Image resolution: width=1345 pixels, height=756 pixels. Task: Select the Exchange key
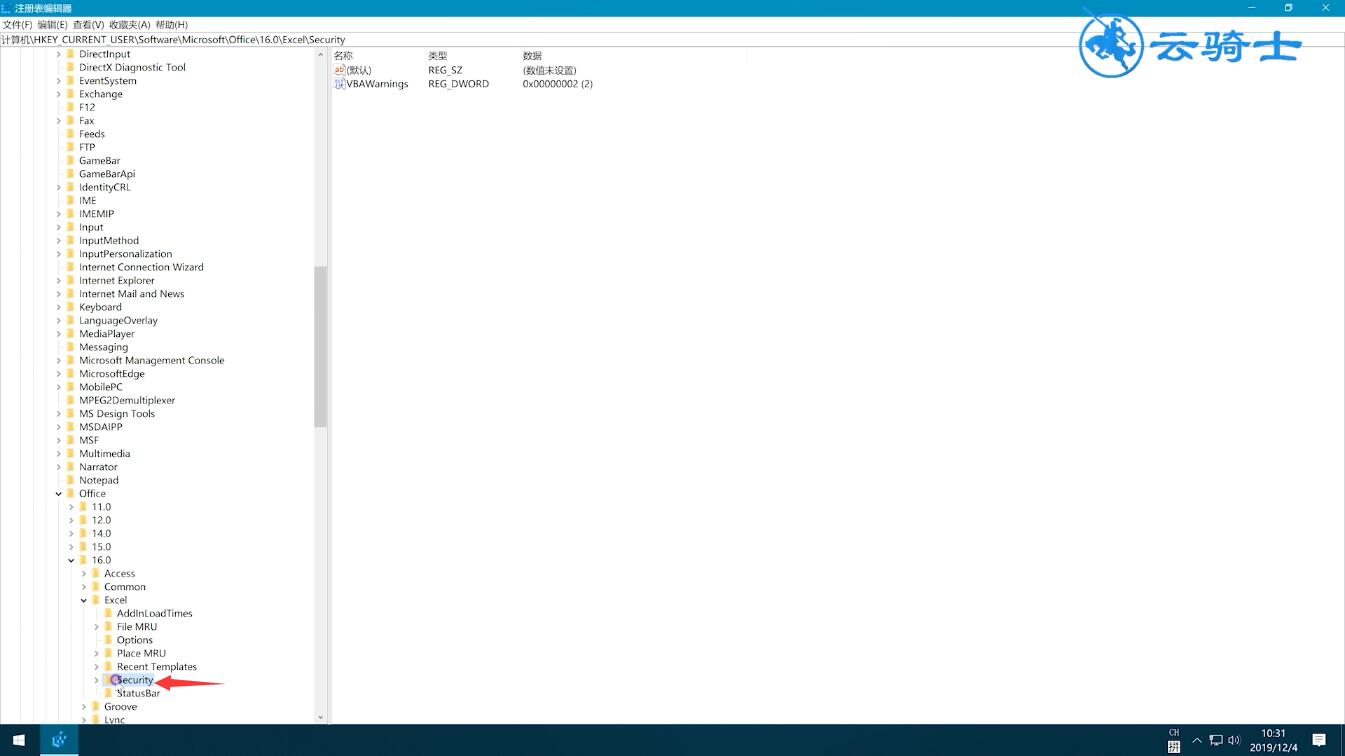pyautogui.click(x=101, y=94)
